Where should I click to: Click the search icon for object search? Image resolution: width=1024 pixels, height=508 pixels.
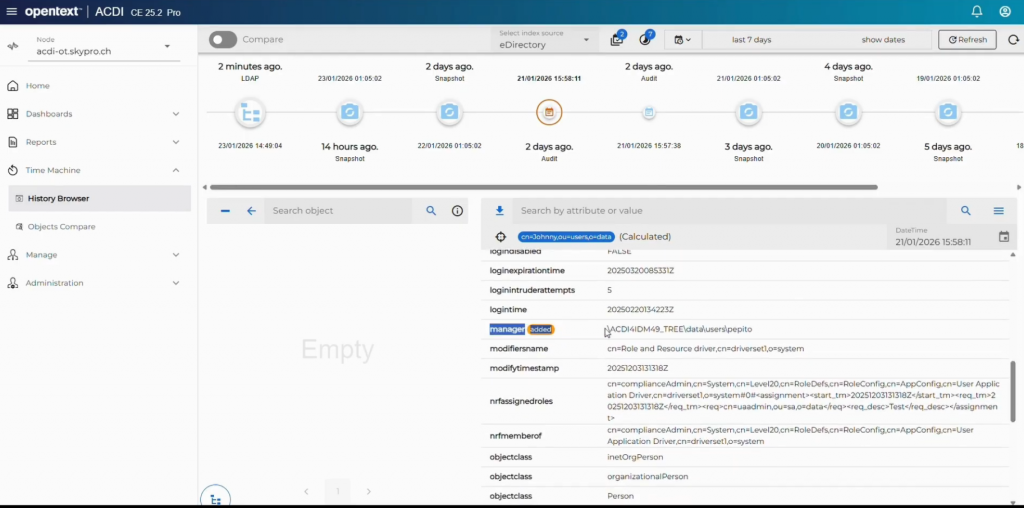[x=431, y=210]
